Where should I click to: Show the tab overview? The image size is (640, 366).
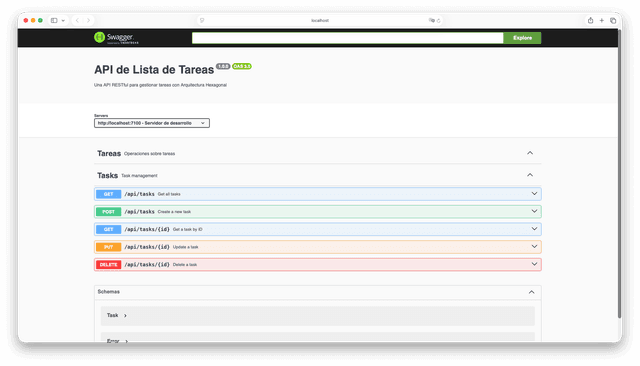click(613, 20)
